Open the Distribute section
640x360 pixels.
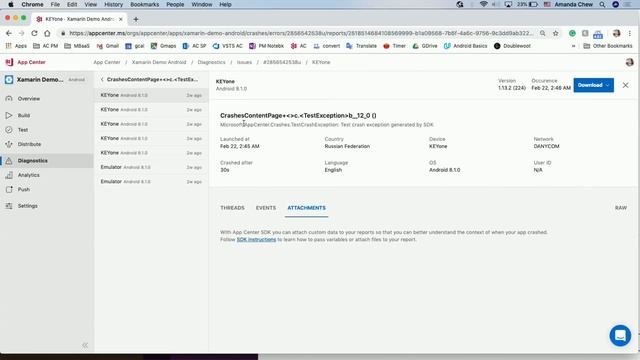(29, 144)
